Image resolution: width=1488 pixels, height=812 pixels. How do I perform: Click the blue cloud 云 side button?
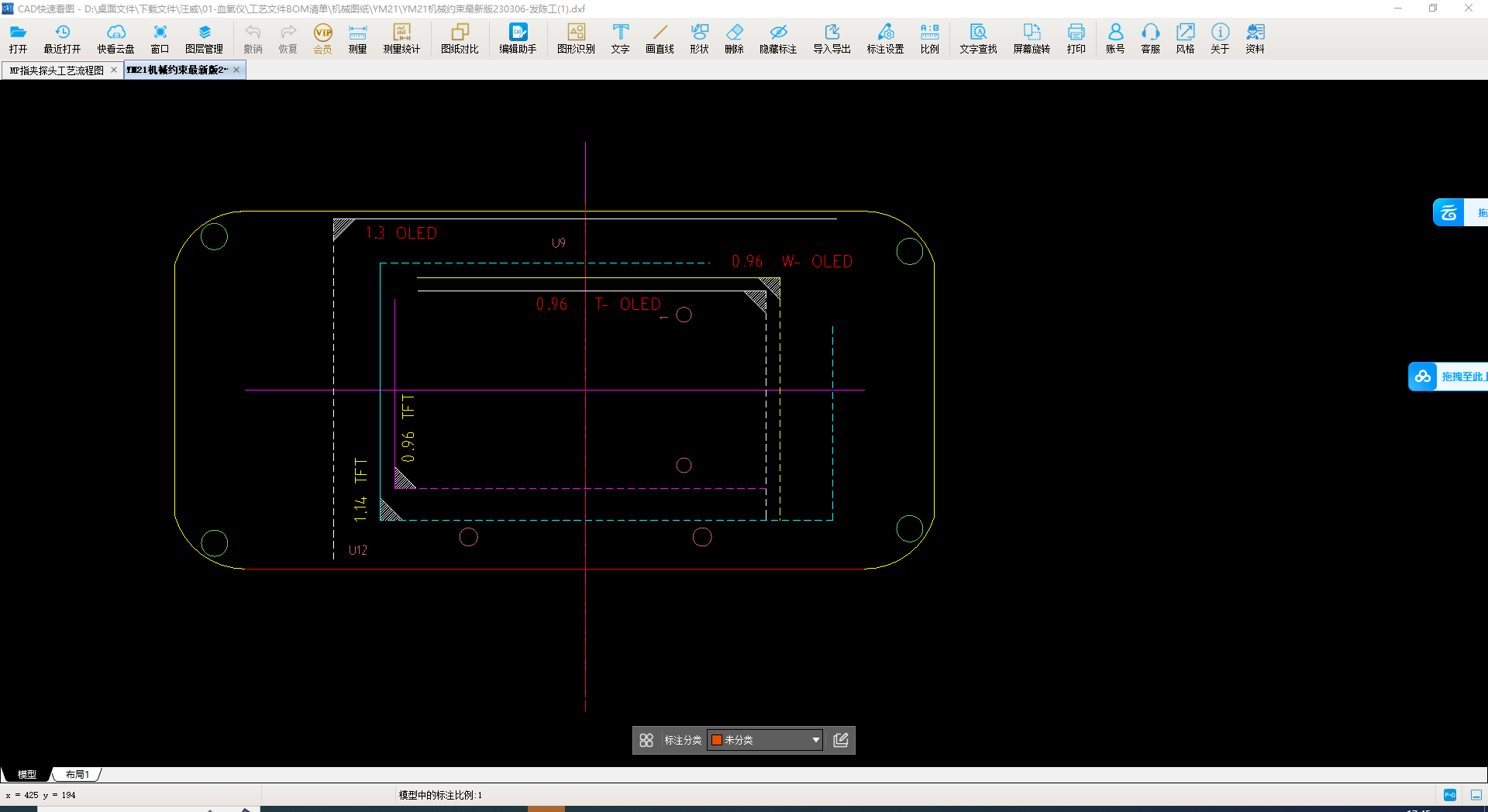pos(1448,212)
